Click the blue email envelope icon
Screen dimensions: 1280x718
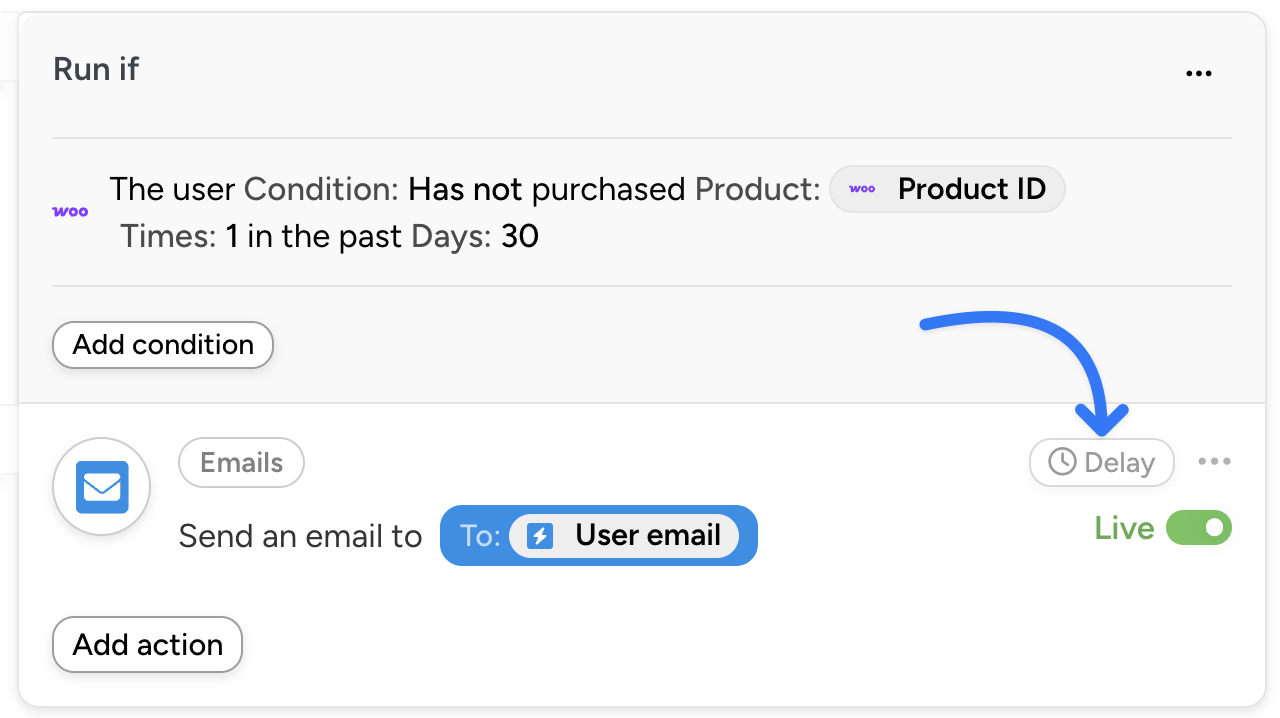(x=102, y=487)
